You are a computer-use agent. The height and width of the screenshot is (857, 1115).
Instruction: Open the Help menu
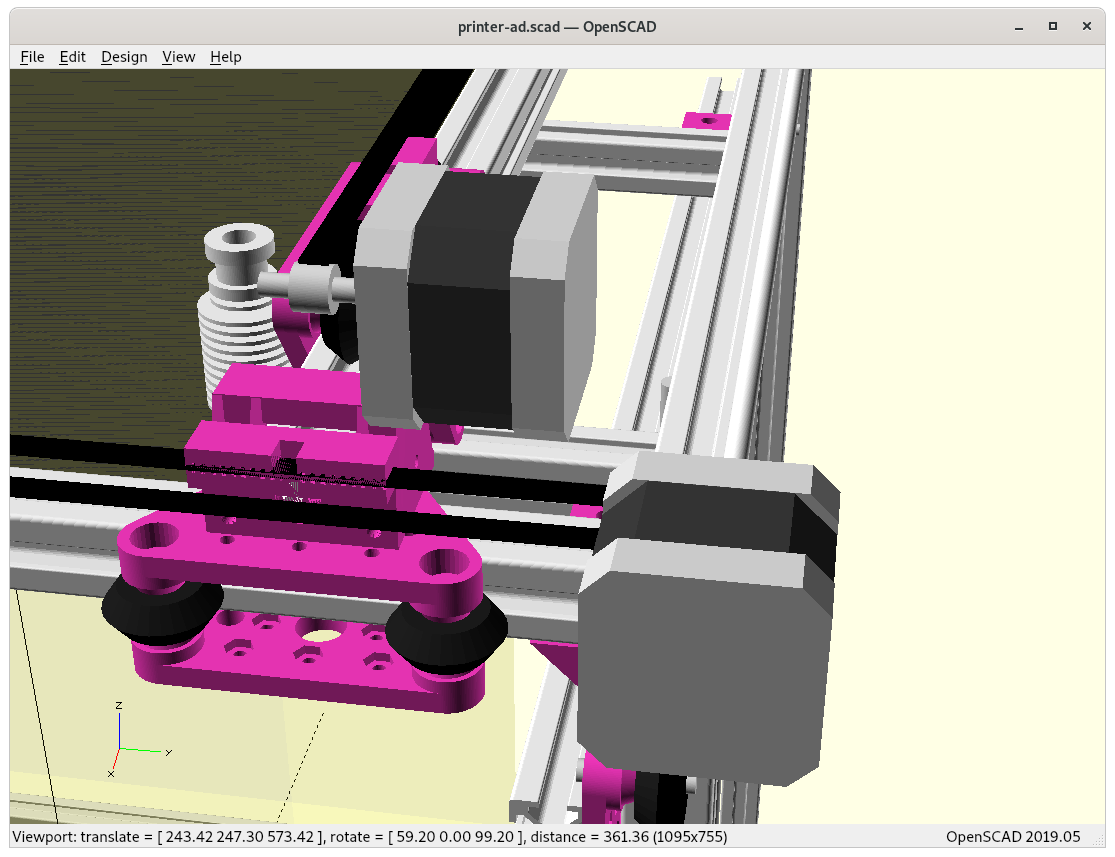[225, 57]
